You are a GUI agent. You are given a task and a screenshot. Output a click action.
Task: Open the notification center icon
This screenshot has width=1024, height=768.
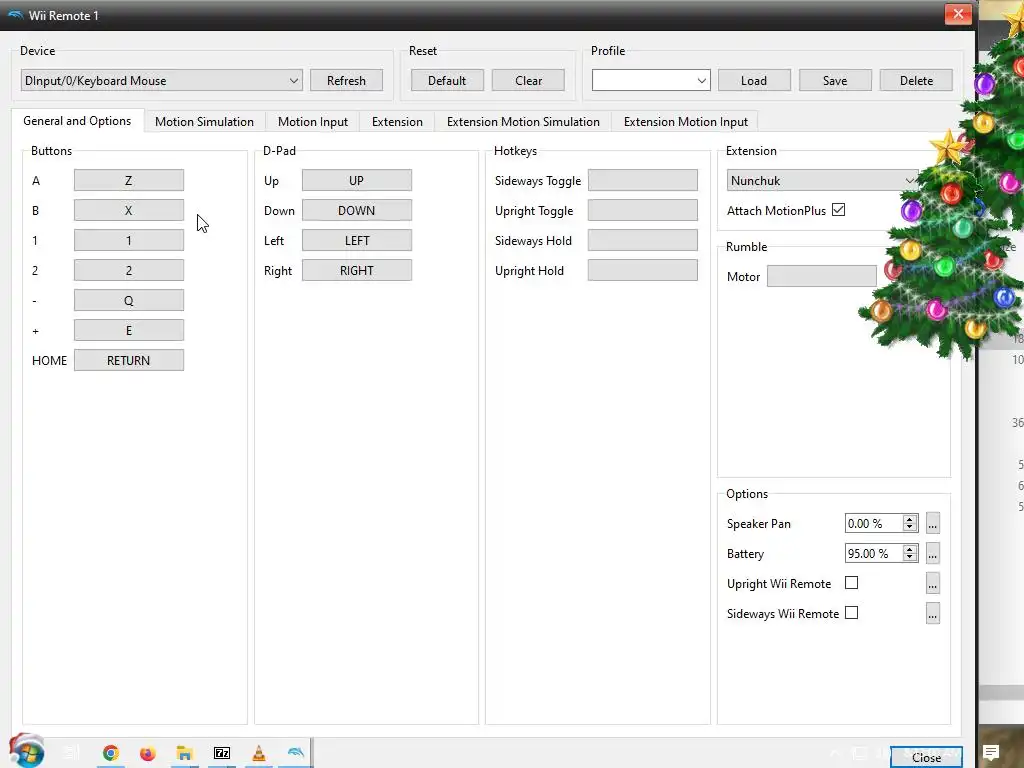[x=991, y=752]
